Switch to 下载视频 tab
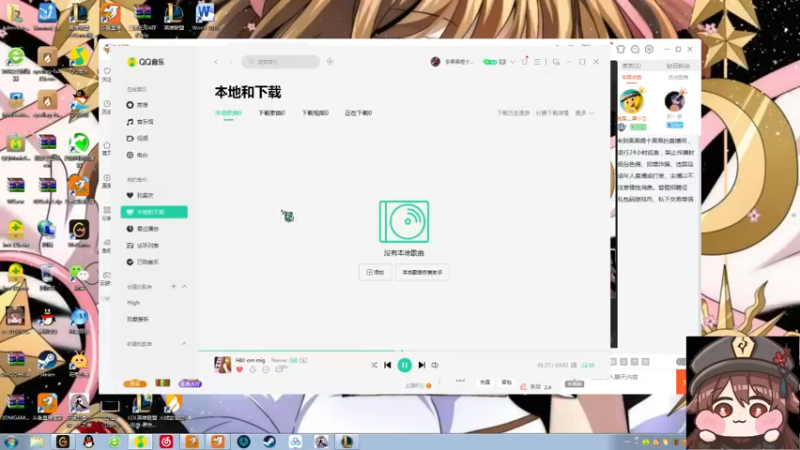The image size is (800, 450). coord(315,113)
